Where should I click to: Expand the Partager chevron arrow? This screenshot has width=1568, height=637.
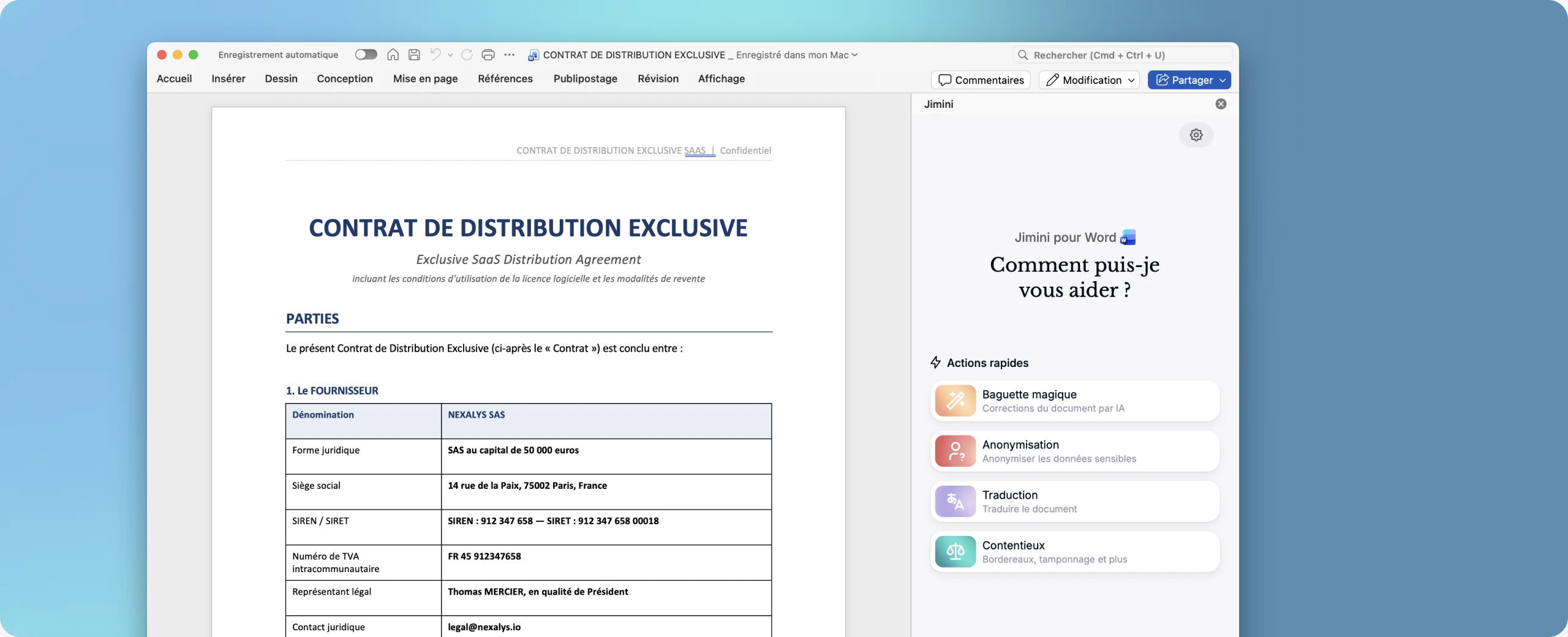(1223, 80)
